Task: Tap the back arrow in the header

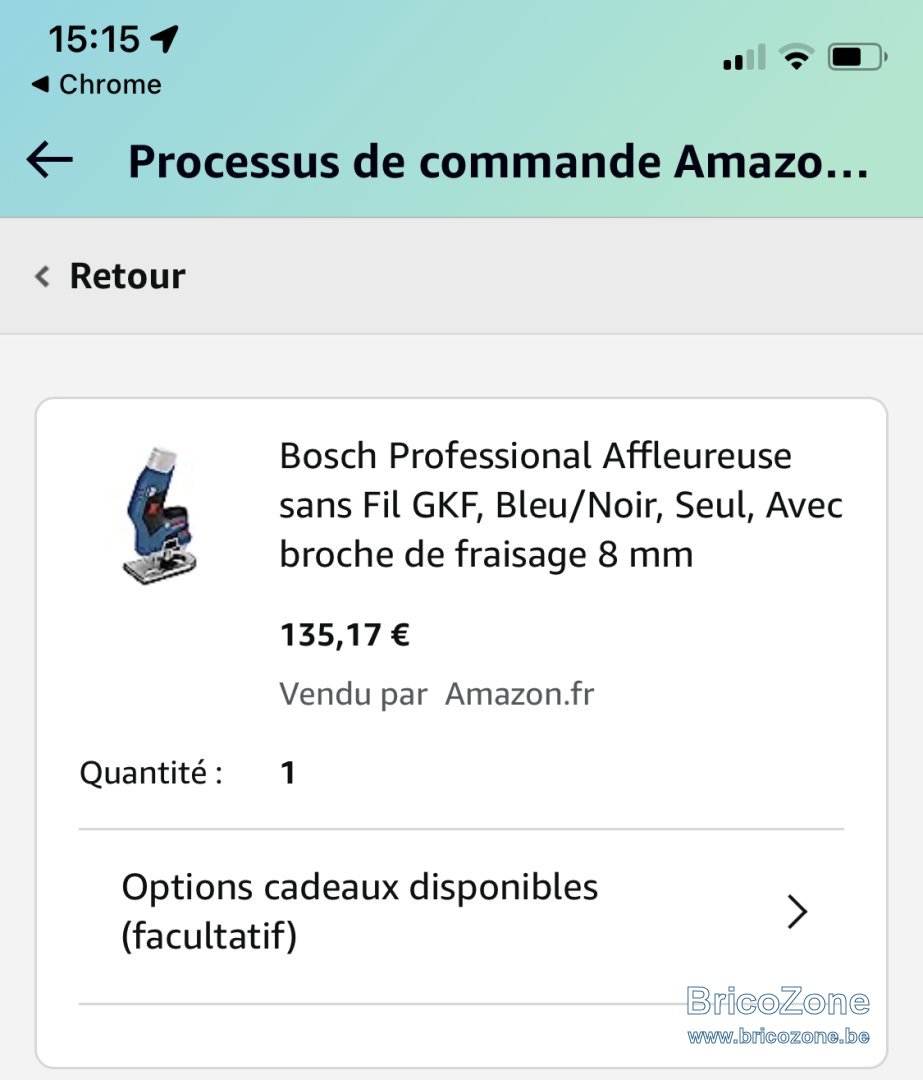Action: pyautogui.click(x=50, y=160)
